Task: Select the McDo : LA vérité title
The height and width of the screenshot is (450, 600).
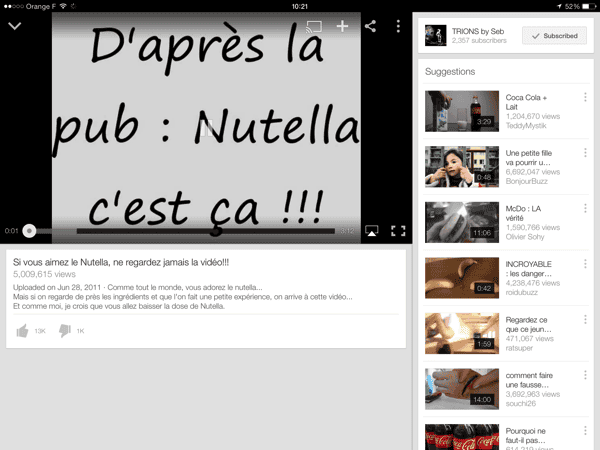Action: [x=523, y=213]
